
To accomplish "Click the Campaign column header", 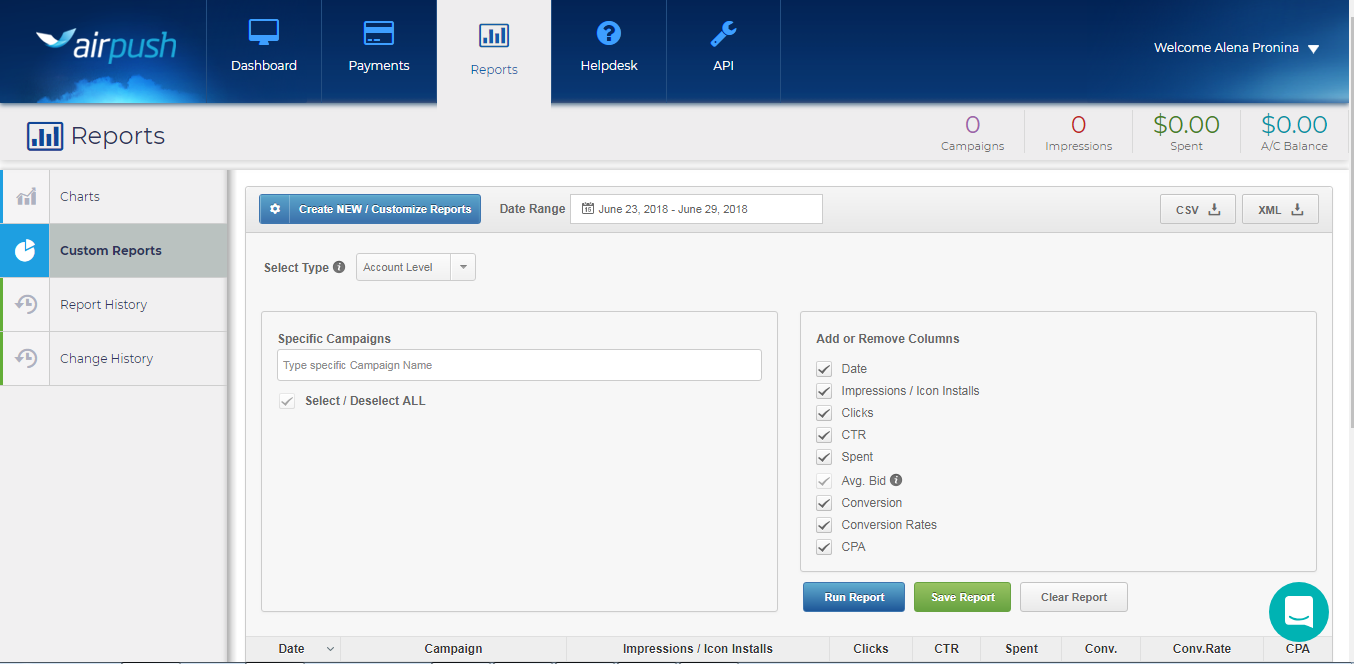I will [x=453, y=649].
